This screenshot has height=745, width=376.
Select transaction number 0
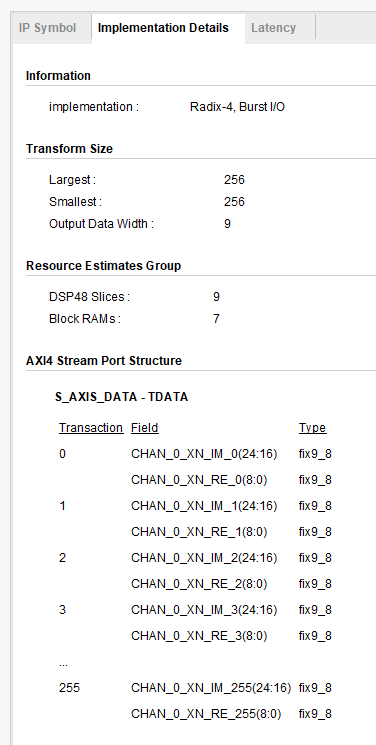[62, 454]
